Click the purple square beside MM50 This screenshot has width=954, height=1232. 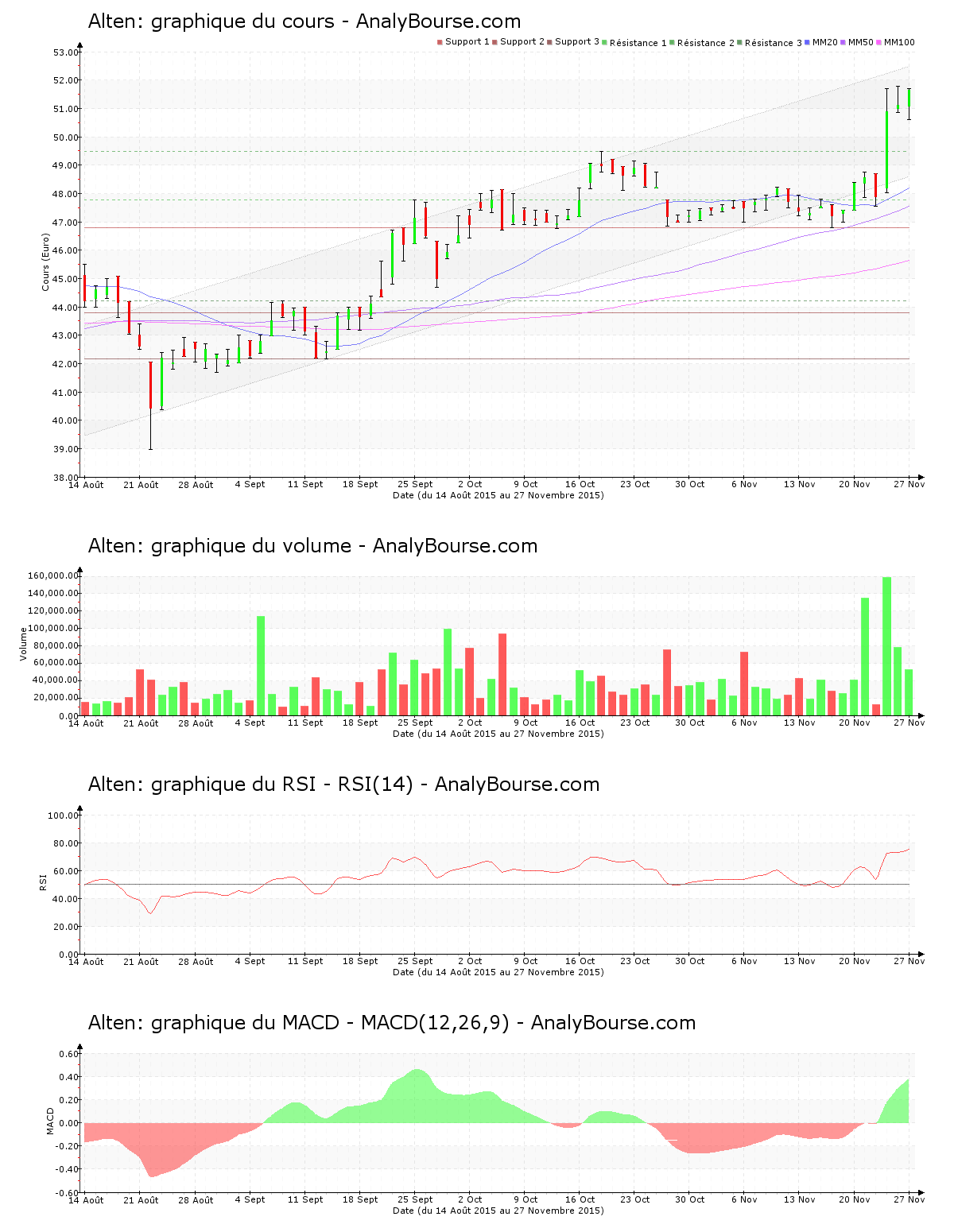point(844,42)
